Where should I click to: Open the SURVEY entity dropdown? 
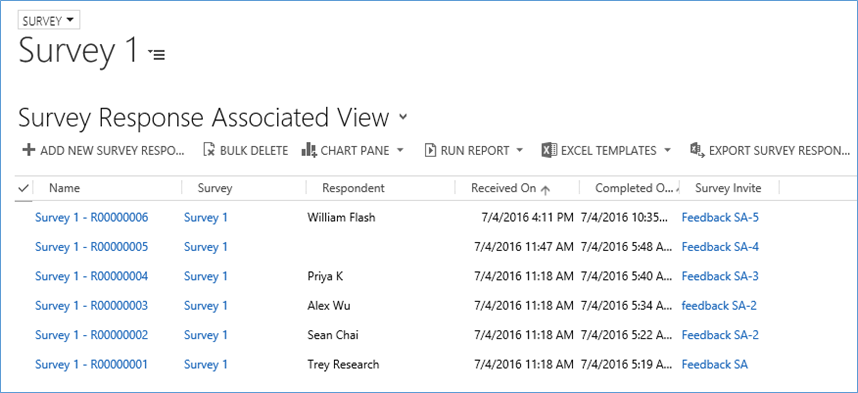tap(49, 21)
